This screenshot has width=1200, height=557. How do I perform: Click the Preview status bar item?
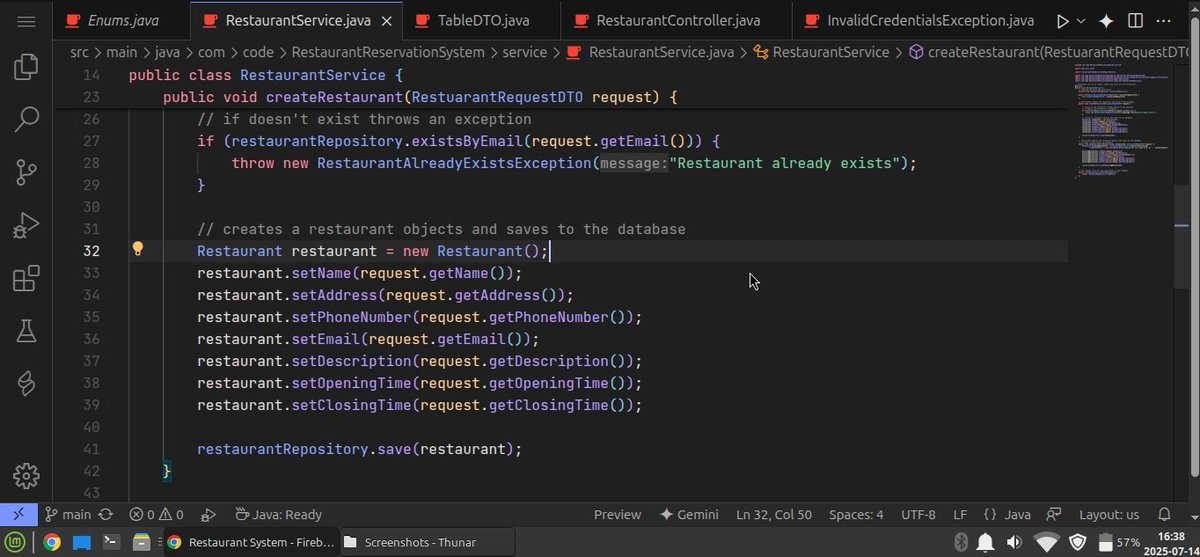coord(617,514)
